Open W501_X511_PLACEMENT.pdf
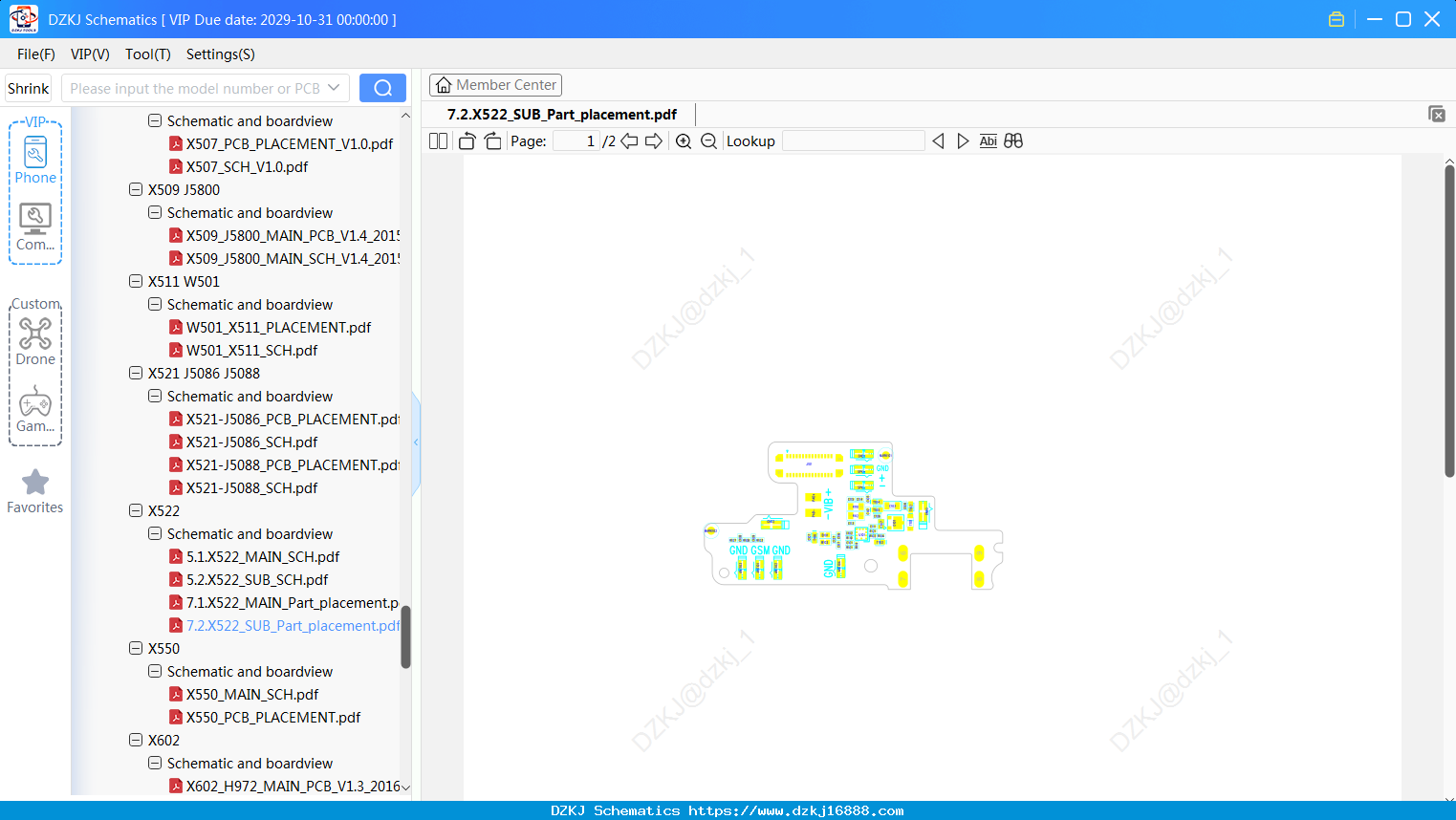The height and width of the screenshot is (820, 1456). coord(278,327)
